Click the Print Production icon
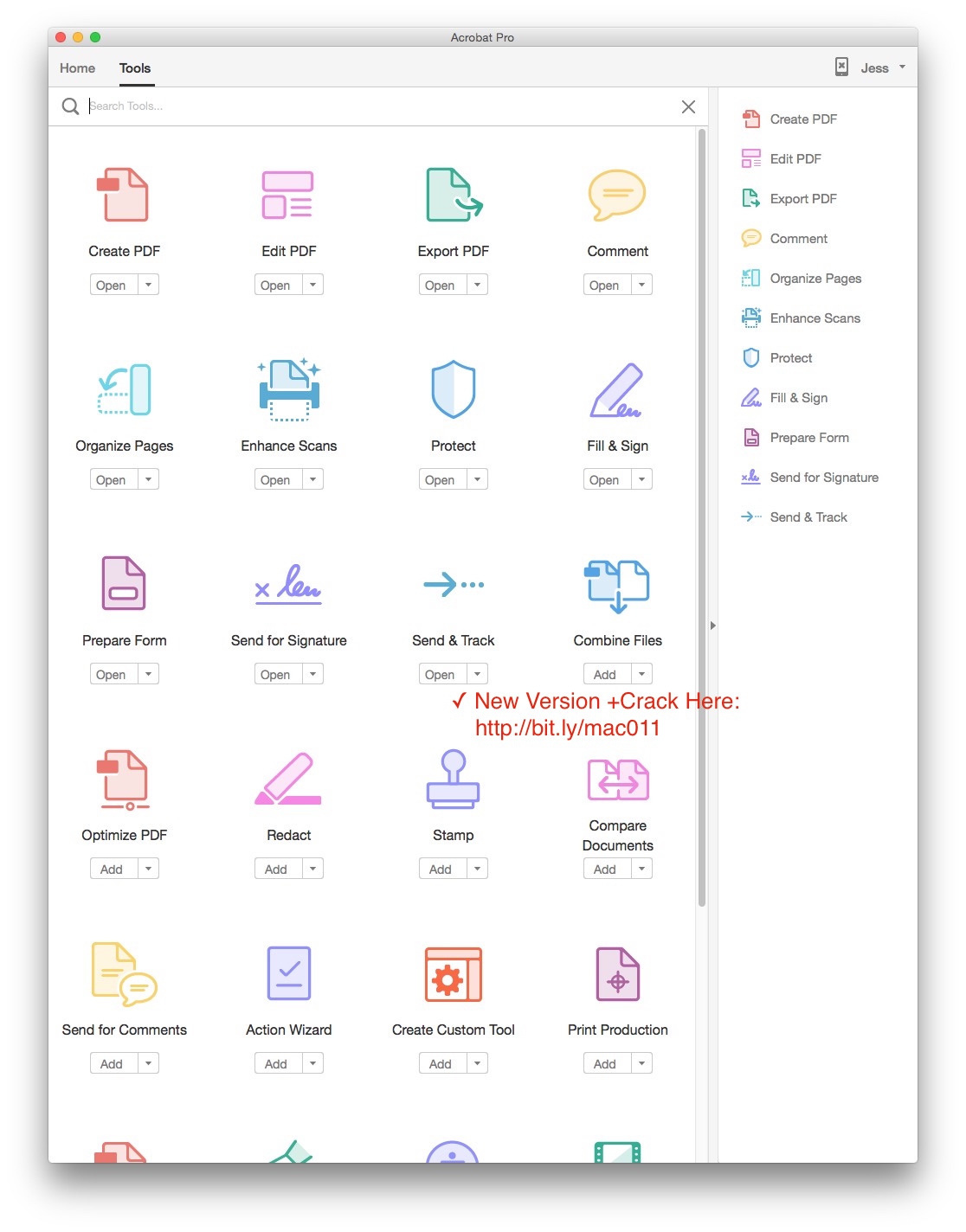 tap(618, 973)
